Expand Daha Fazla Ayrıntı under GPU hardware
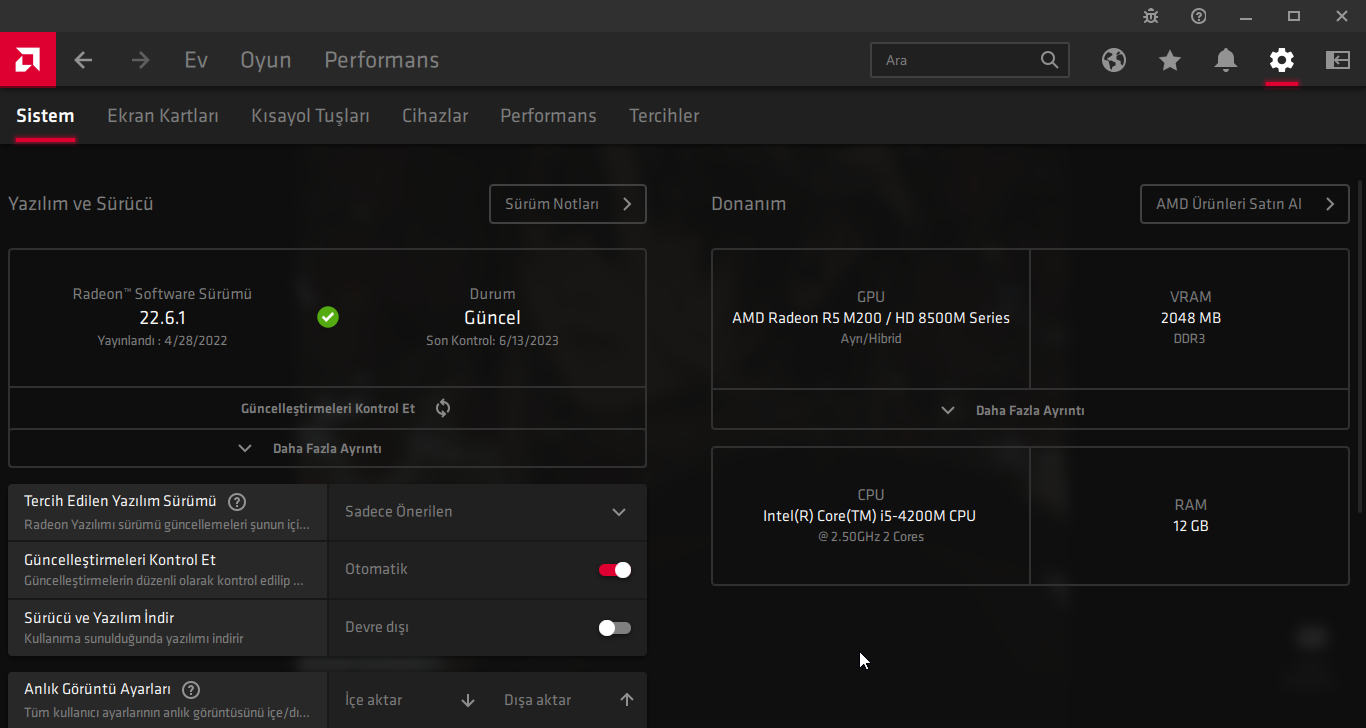Image resolution: width=1366 pixels, height=728 pixels. pyautogui.click(x=1030, y=410)
